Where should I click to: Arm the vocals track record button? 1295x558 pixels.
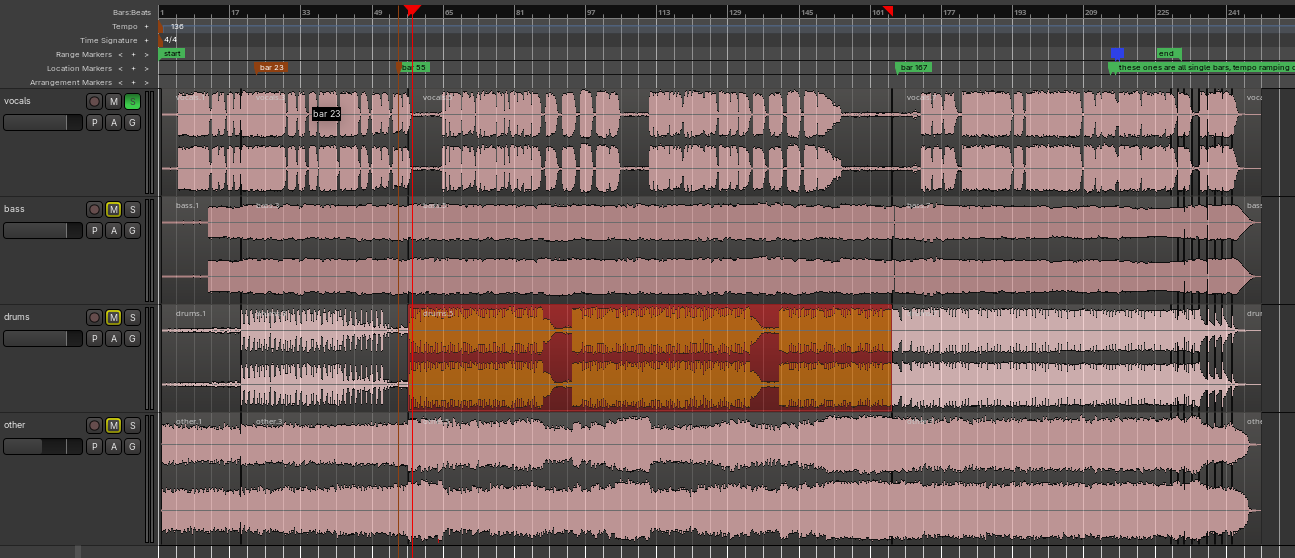coord(95,101)
